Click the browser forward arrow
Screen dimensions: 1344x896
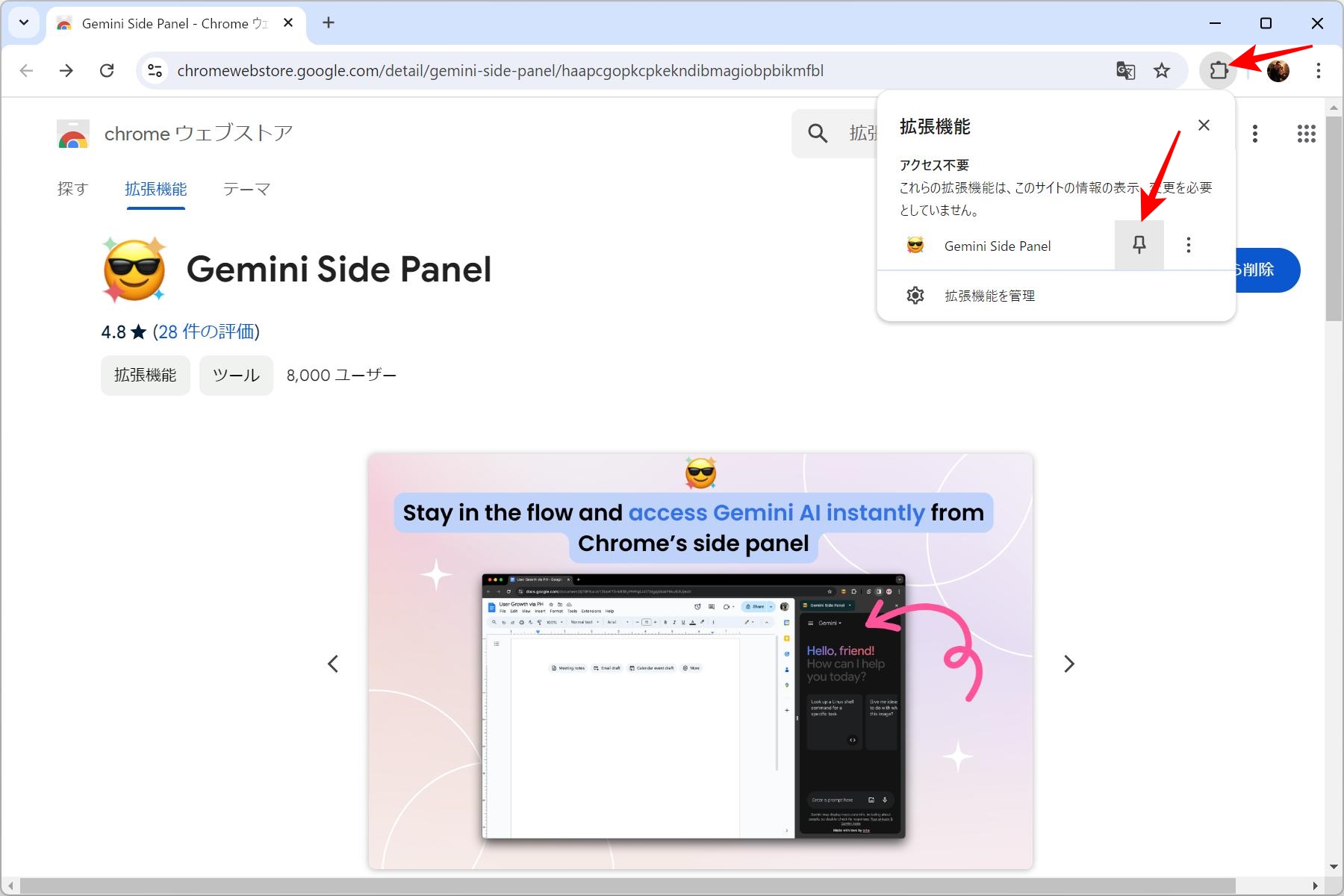tap(66, 71)
